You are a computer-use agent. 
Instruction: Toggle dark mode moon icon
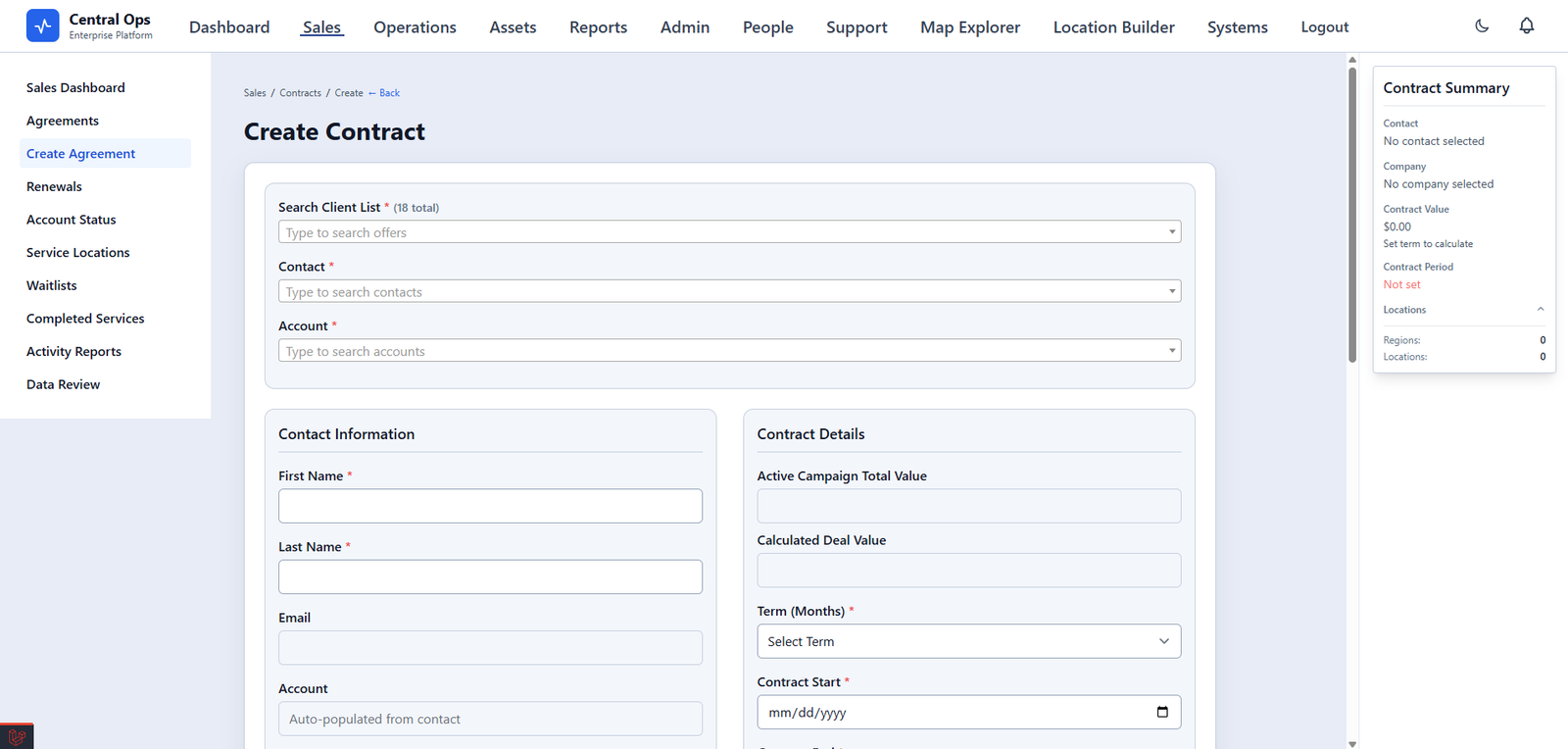(x=1482, y=26)
